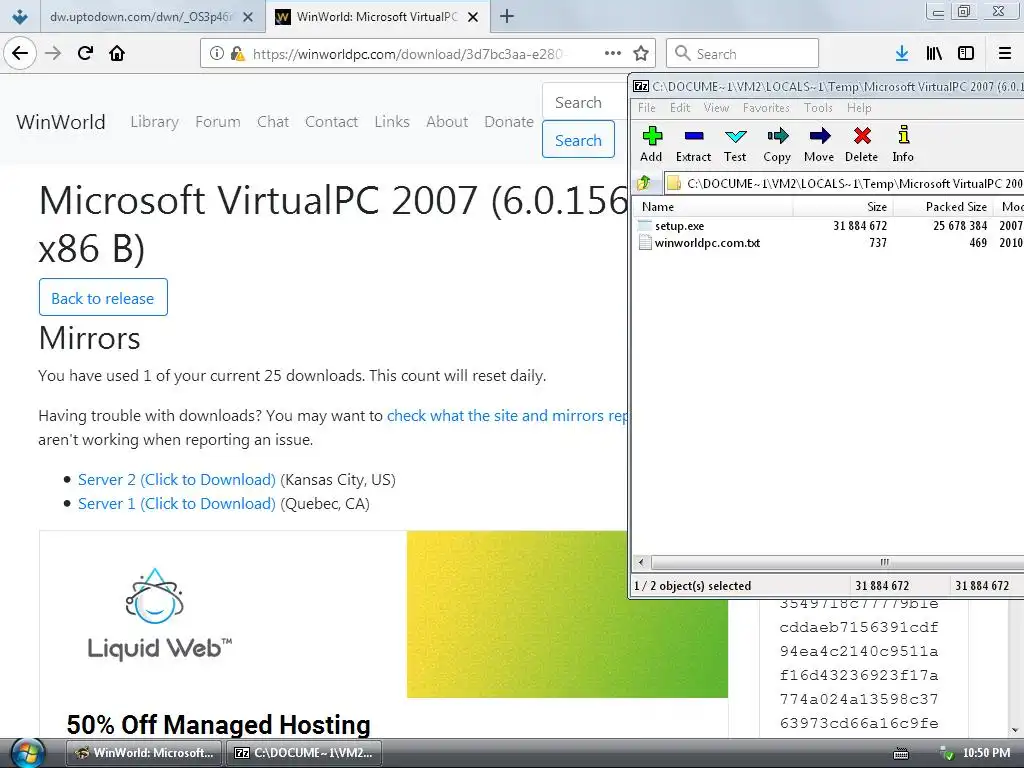Click the Back to release button

[103, 297]
